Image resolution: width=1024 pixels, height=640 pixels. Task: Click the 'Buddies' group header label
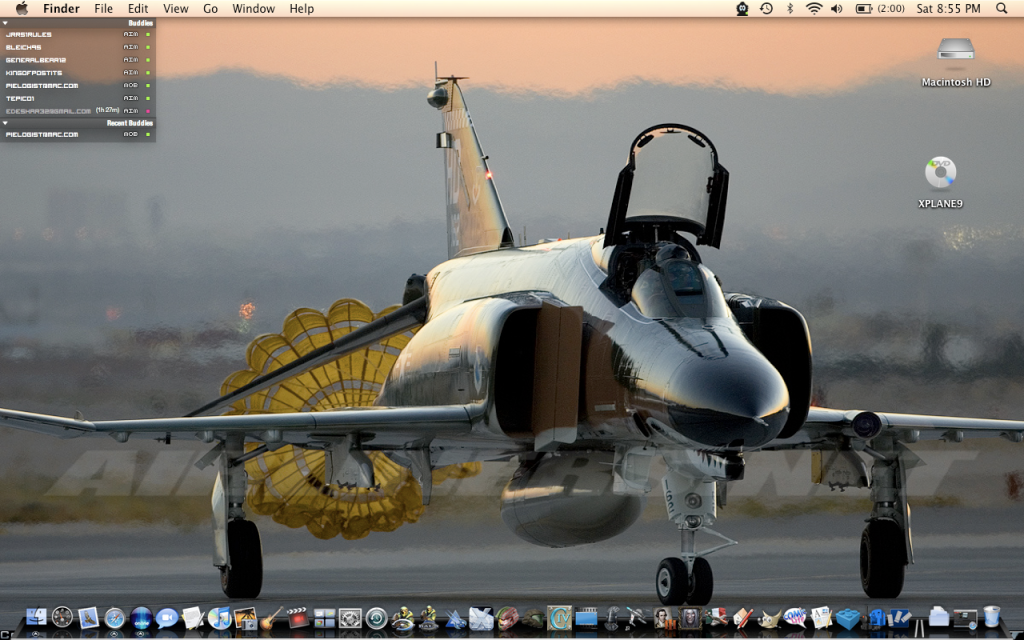pos(140,23)
